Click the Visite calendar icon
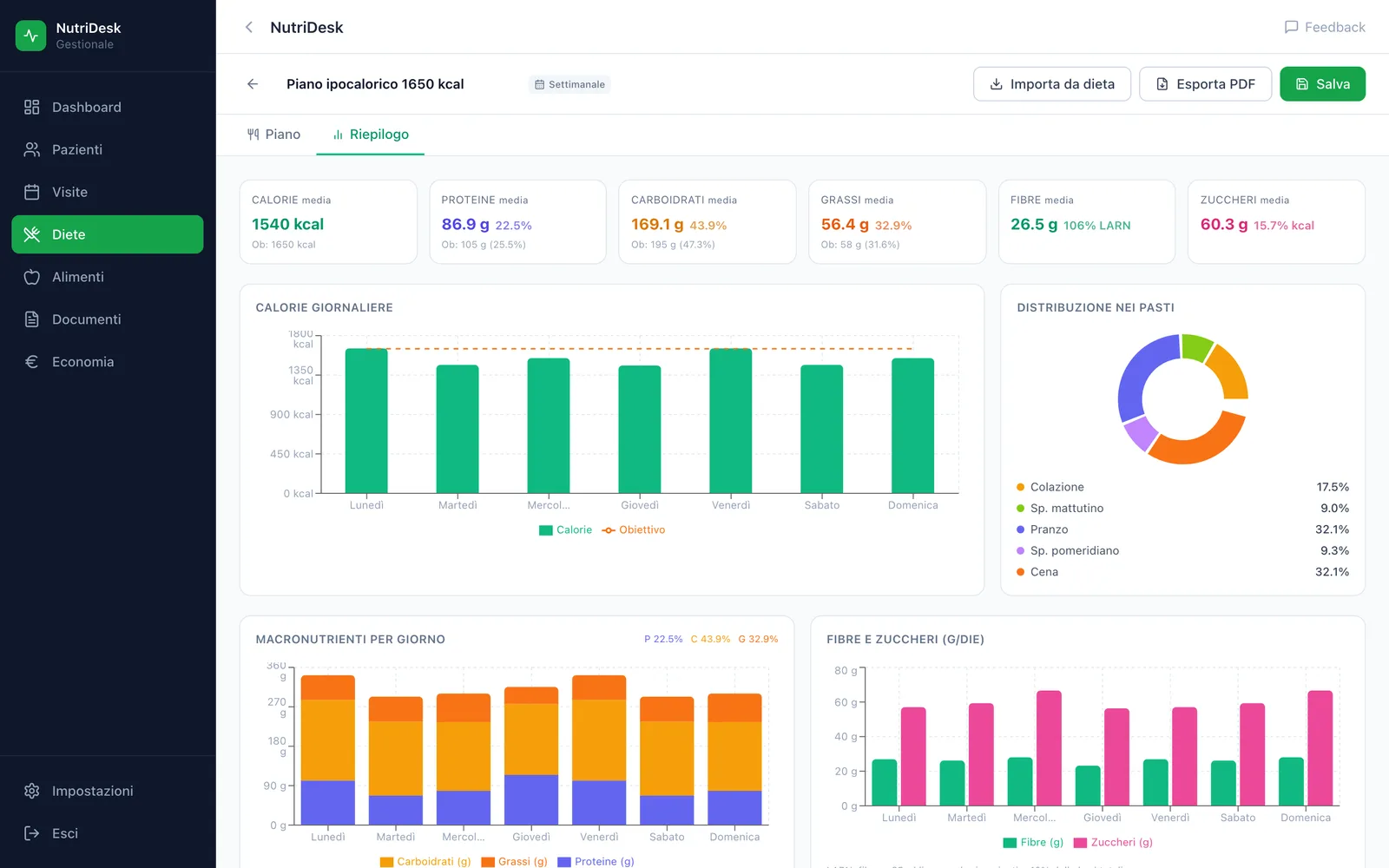Image resolution: width=1389 pixels, height=868 pixels. pyautogui.click(x=32, y=192)
